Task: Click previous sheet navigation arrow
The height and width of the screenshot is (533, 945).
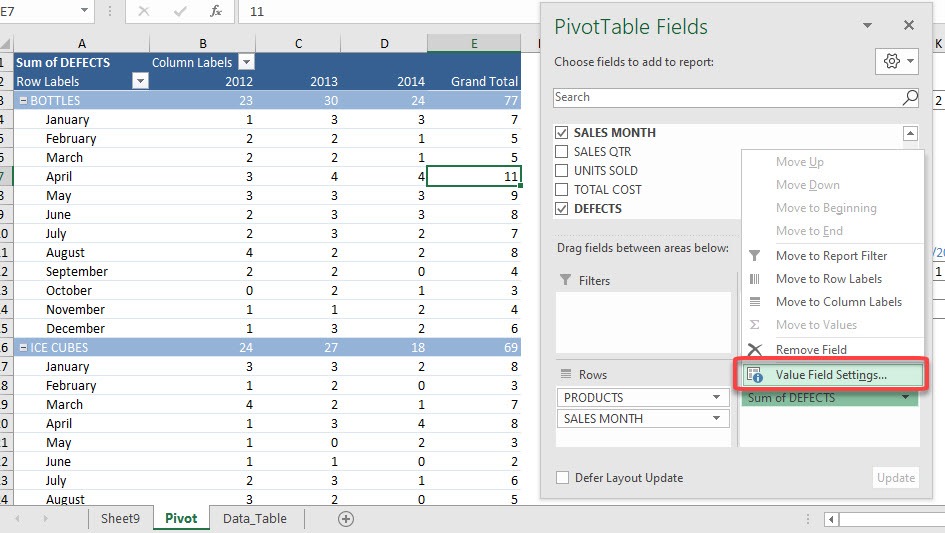Action: (17, 519)
